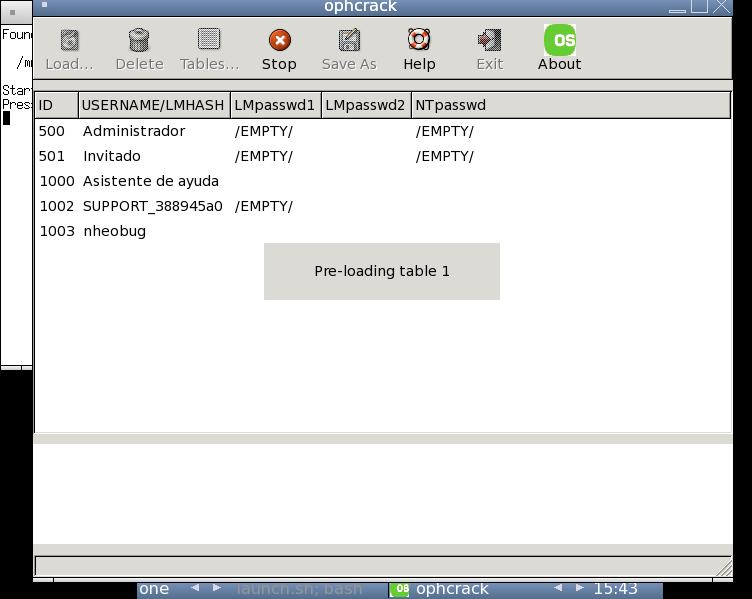The width and height of the screenshot is (752, 599).
Task: Click Administrador's LMpasswd1 /EMPTY/ cell
Action: (263, 131)
